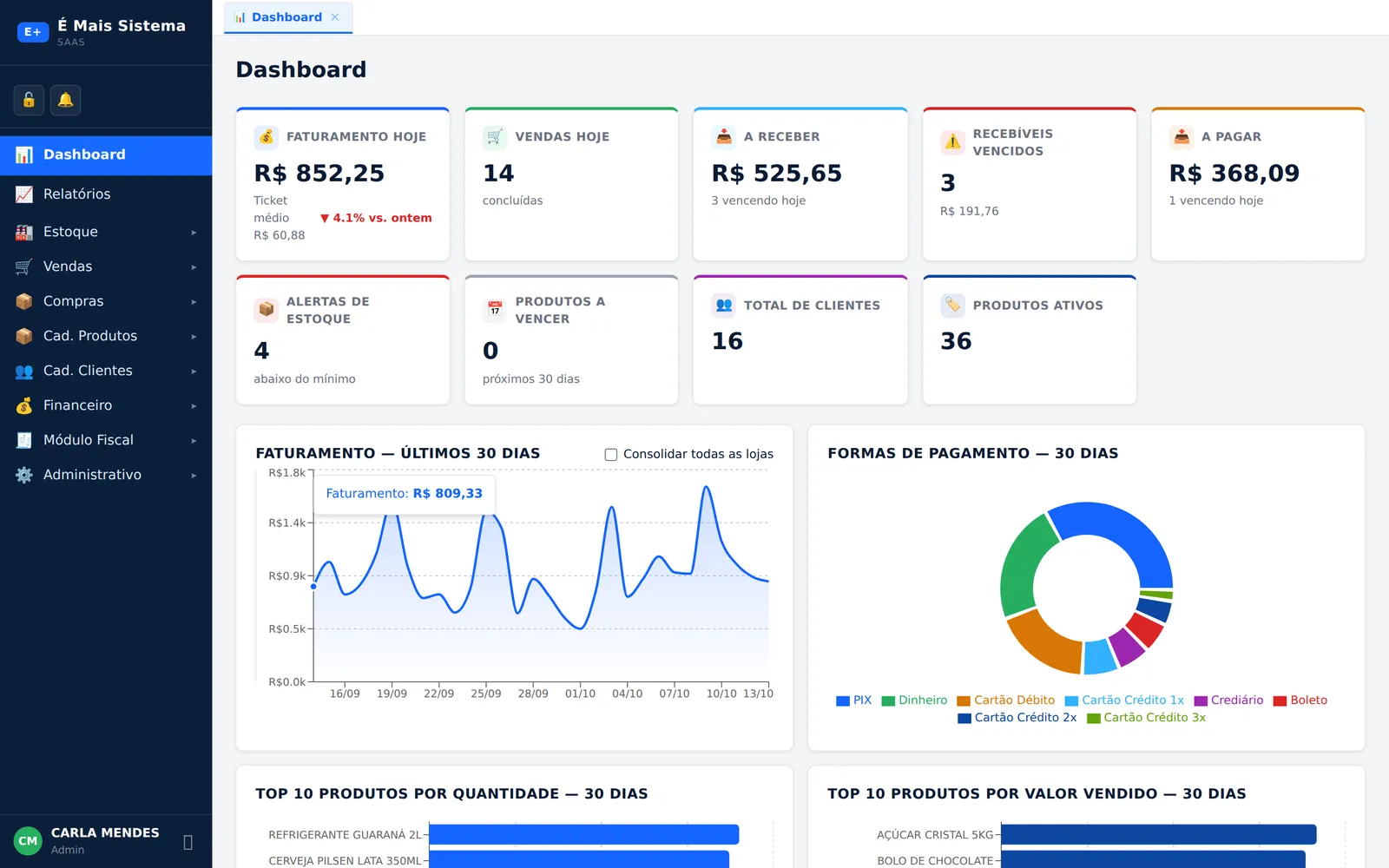Click the abaixo do mínimo text
Image resolution: width=1389 pixels, height=868 pixels.
[305, 379]
